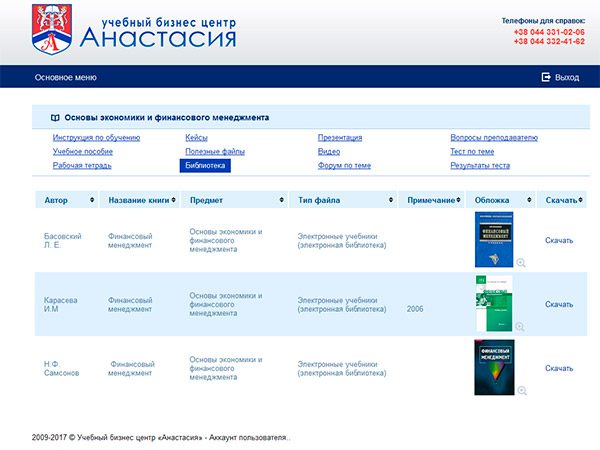600x450 pixels.
Task: Zoom the Басовский book cover with magnifier icon
Action: (x=521, y=263)
